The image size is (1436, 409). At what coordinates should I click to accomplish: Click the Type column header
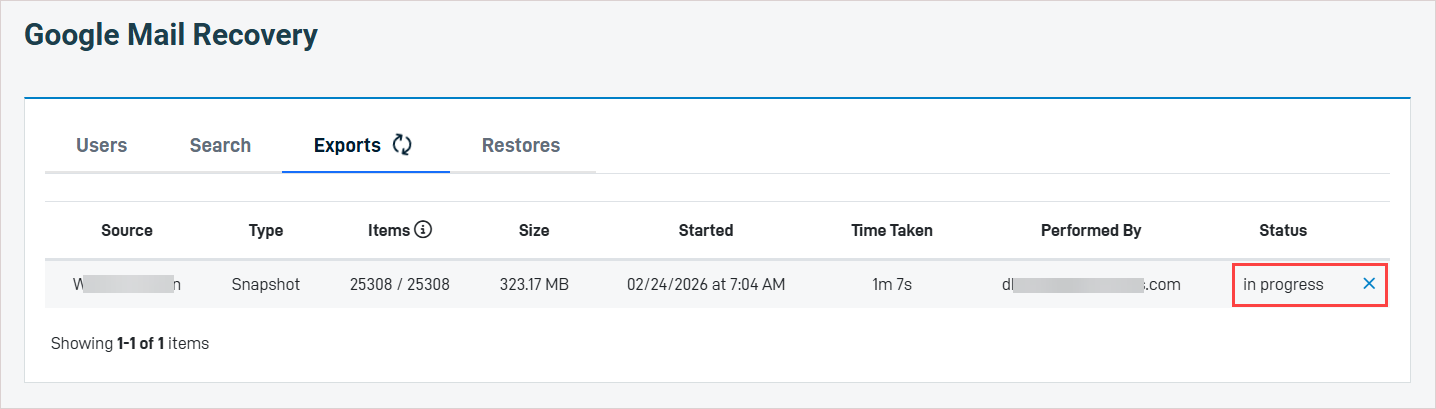click(266, 231)
